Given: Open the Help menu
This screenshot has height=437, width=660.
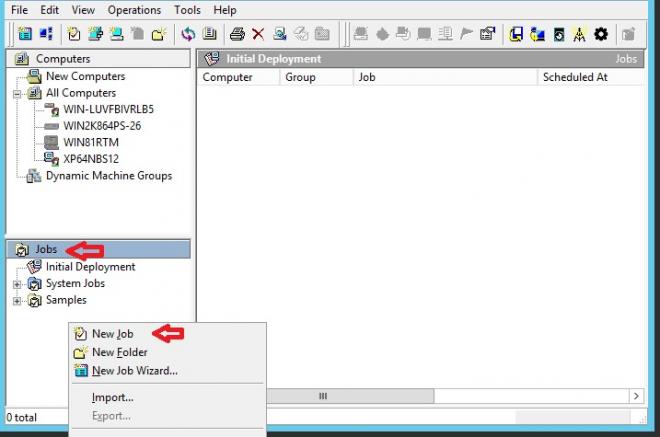Looking at the screenshot, I should click(225, 10).
